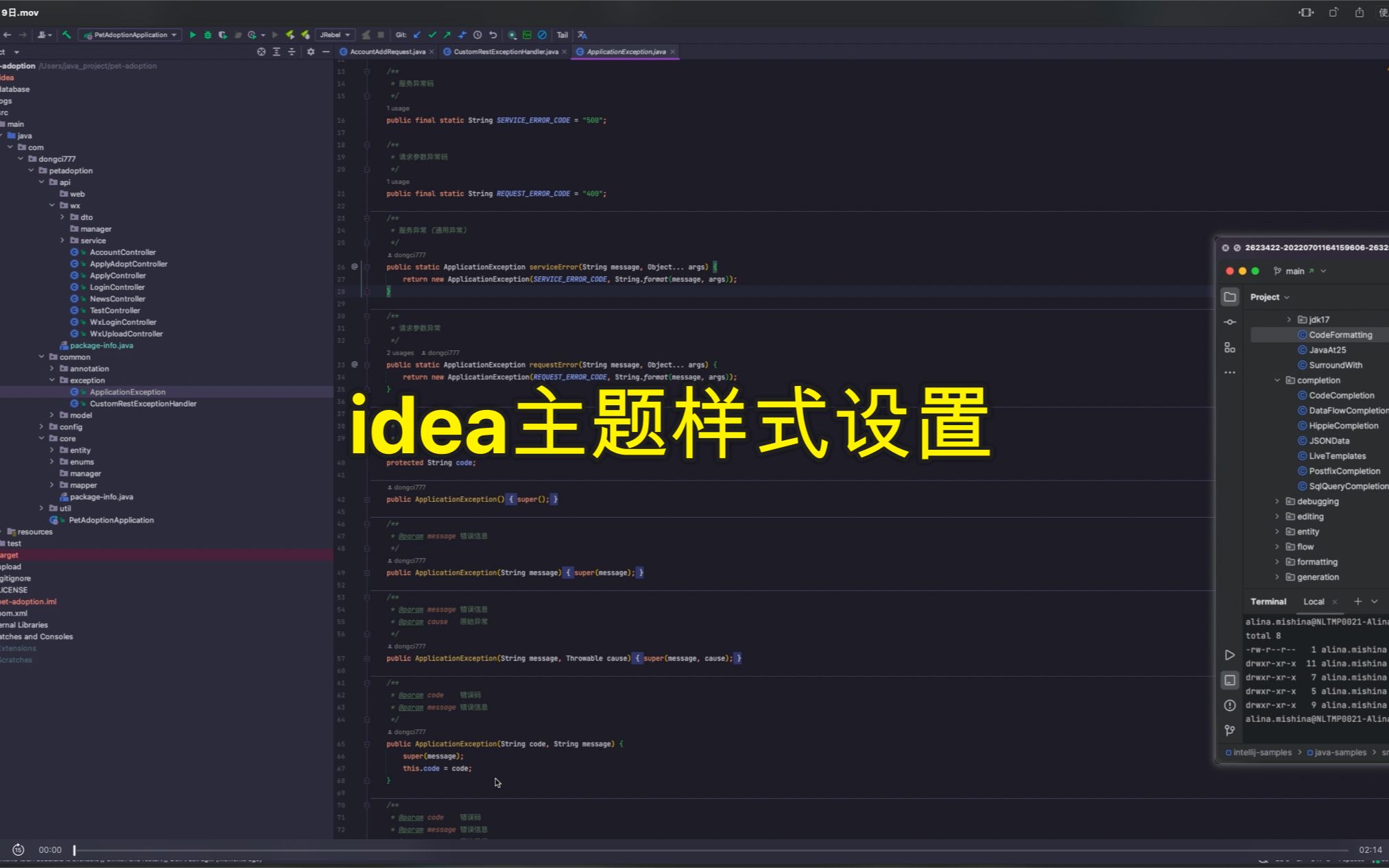Open Project panel settings via the gear icon
Viewport: 1389px width, 868px height.
pos(311,51)
